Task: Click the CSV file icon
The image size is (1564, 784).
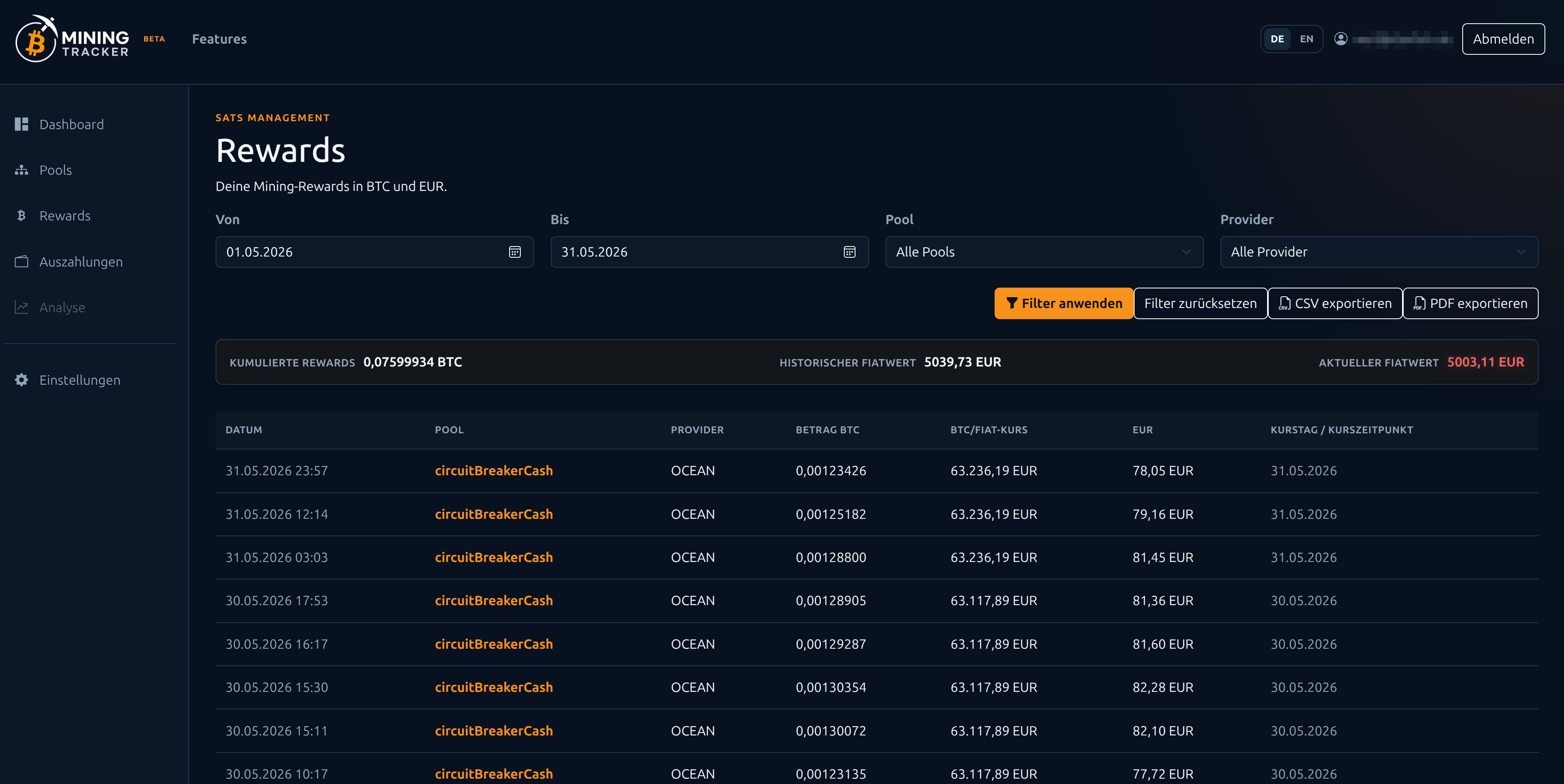Action: (x=1284, y=303)
